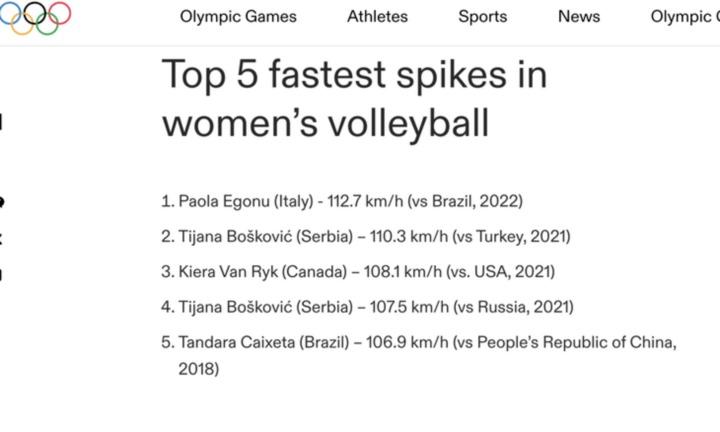Click the 'Top 5 fastest spikes' heading
This screenshot has height=432, width=720.
click(x=354, y=100)
